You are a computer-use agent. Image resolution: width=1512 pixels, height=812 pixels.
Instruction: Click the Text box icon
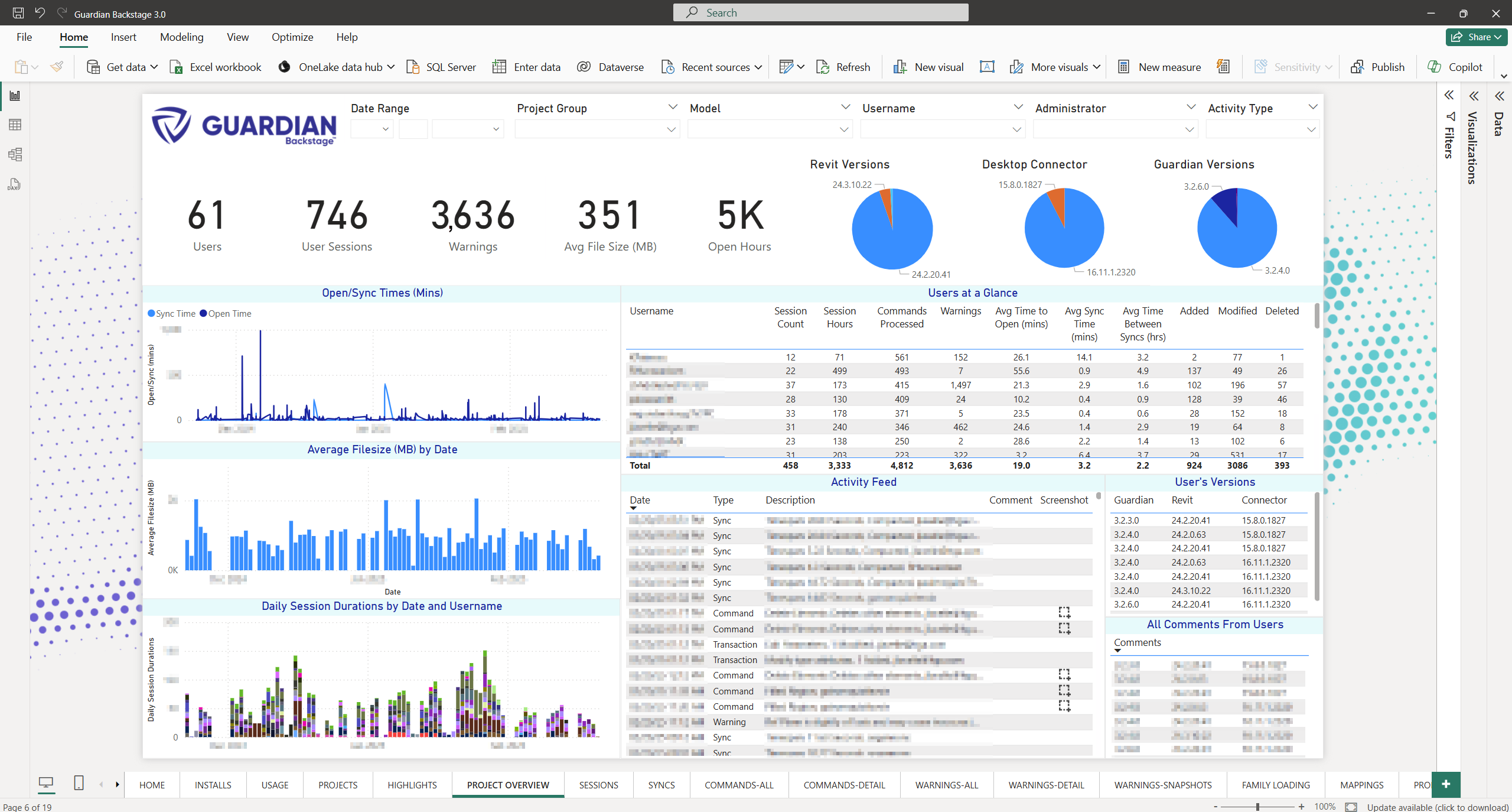click(987, 67)
